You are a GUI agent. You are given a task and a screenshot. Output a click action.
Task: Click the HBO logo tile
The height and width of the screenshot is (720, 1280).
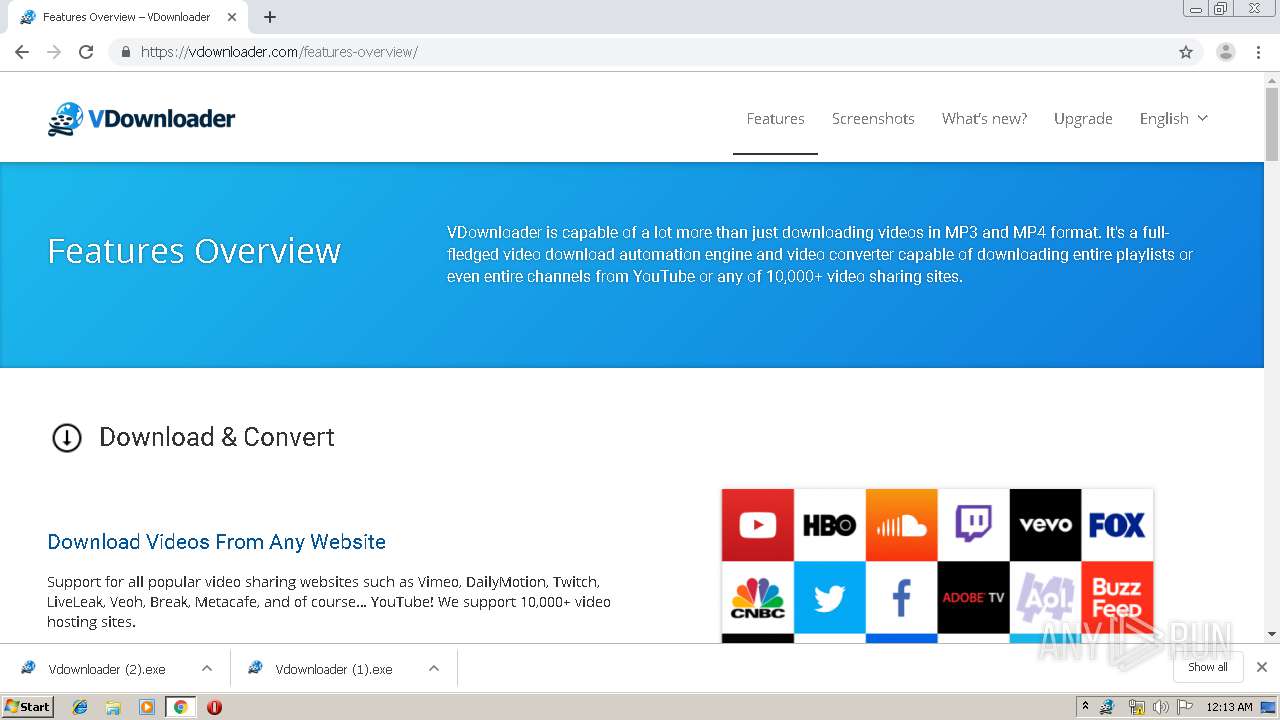(830, 525)
